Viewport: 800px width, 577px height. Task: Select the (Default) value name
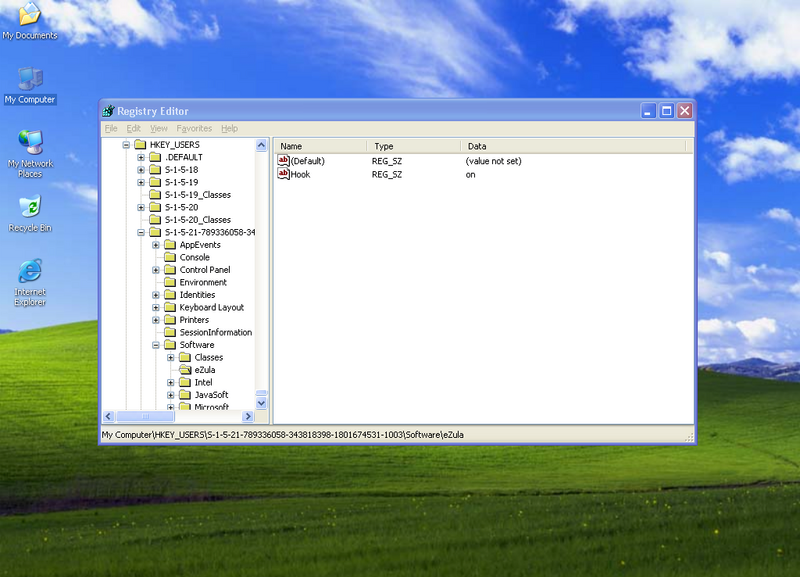click(308, 161)
